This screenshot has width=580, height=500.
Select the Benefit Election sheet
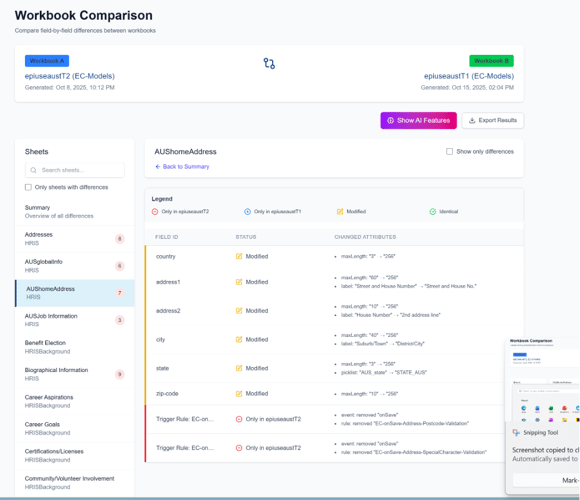click(x=75, y=347)
